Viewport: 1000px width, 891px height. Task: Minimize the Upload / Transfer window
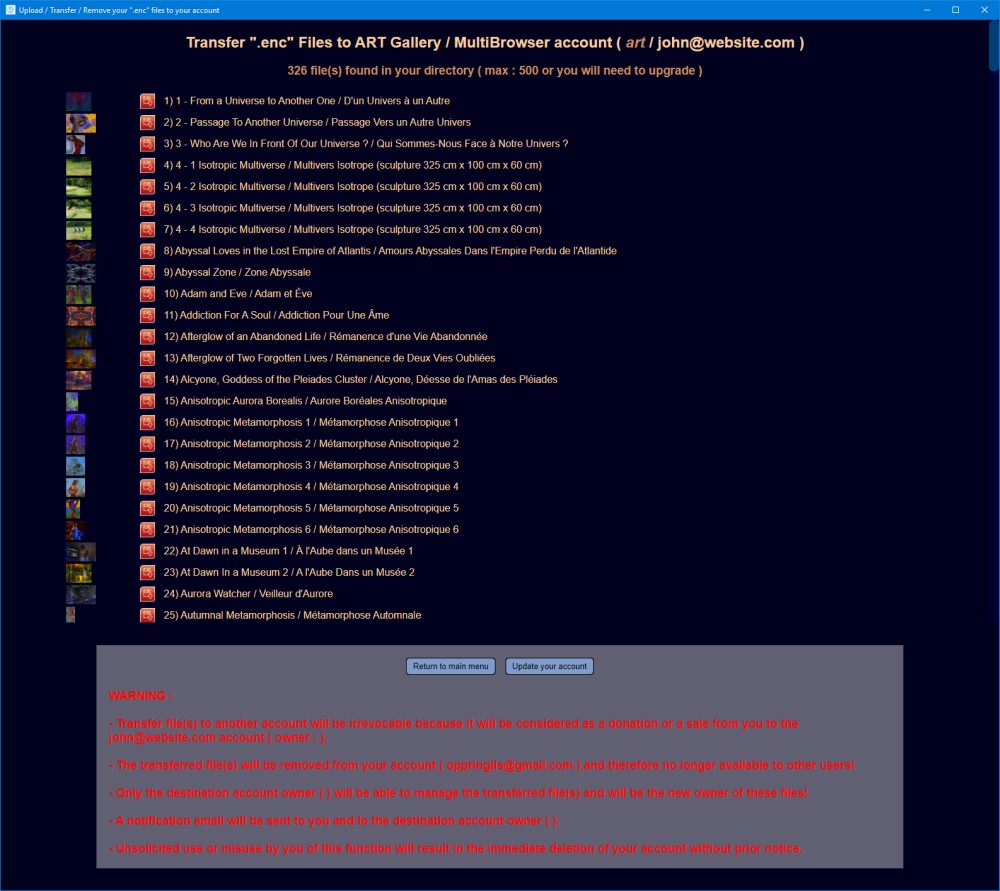927,10
